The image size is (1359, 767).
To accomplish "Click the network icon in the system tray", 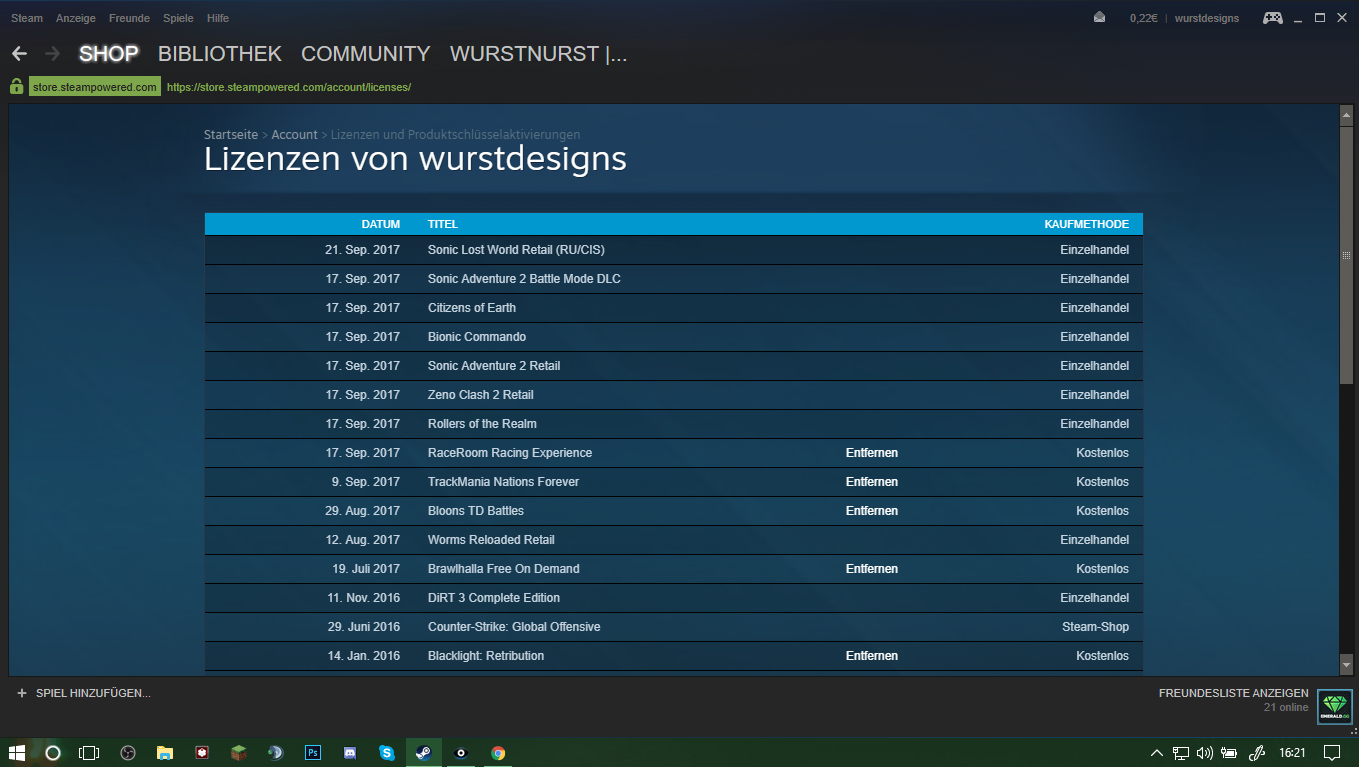I will (1181, 752).
